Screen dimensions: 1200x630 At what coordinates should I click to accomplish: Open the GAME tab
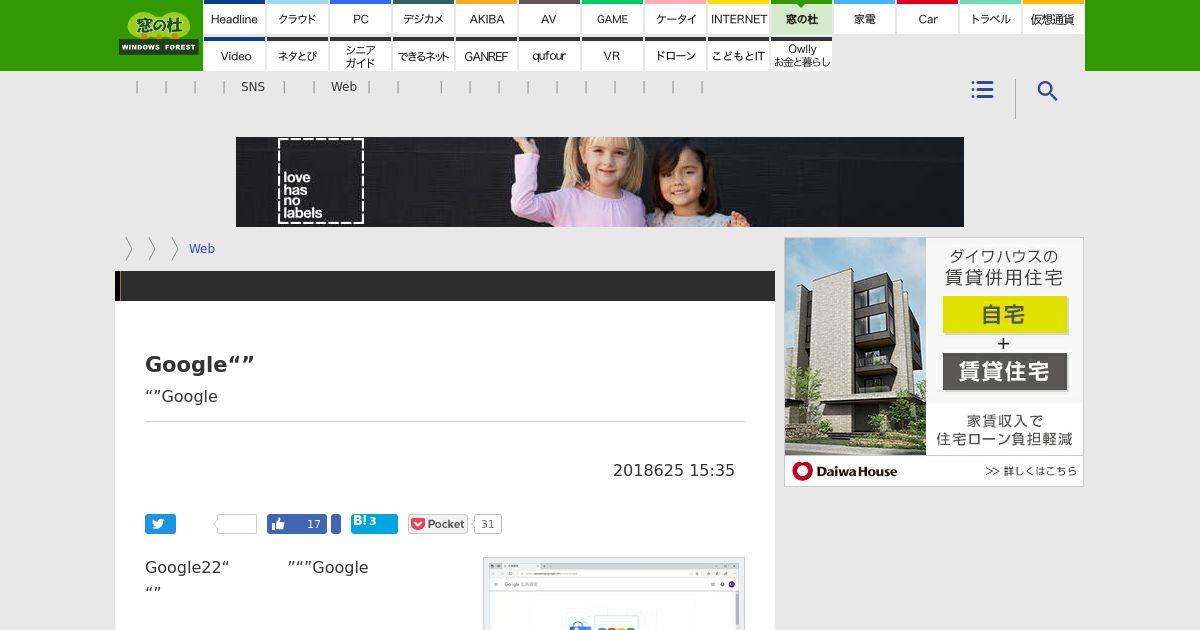click(x=612, y=18)
